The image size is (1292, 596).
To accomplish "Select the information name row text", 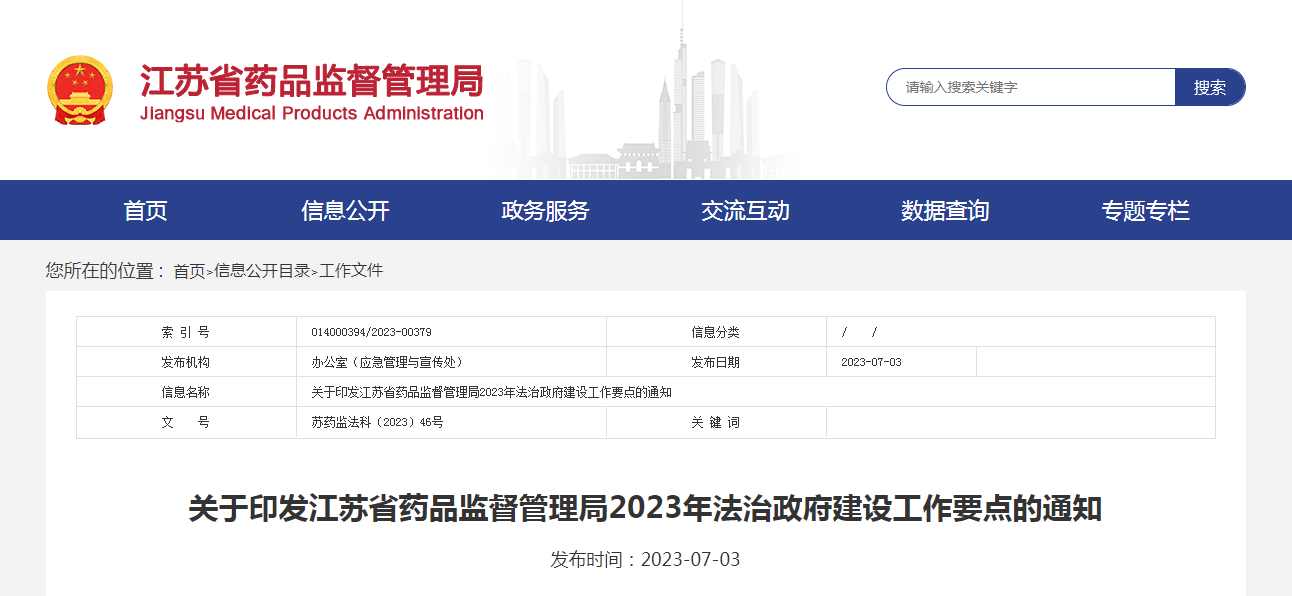I will 491,392.
